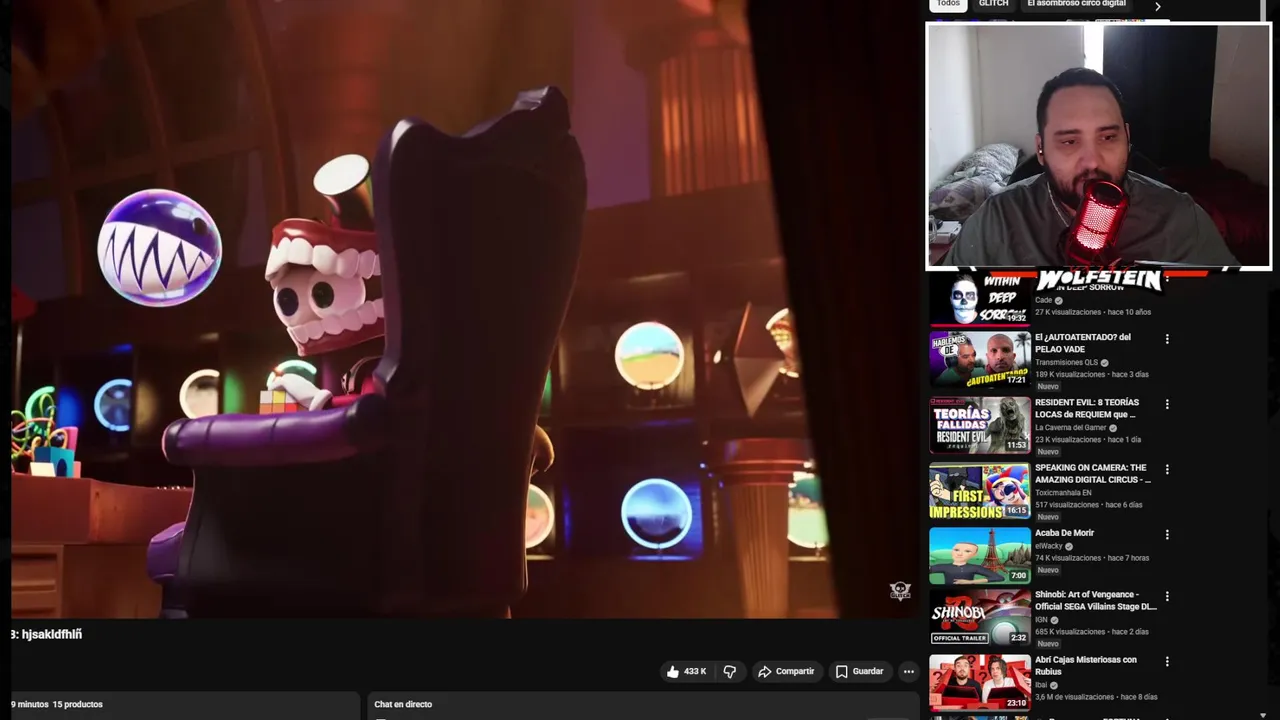The width and height of the screenshot is (1280, 720).
Task: Open options menu for PELAO VADE video
Action: [x=1167, y=339]
